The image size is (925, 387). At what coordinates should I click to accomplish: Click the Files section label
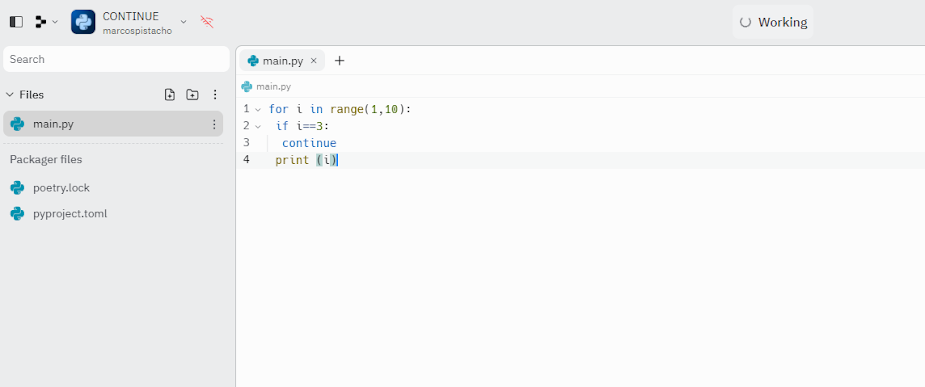pyautogui.click(x=31, y=94)
